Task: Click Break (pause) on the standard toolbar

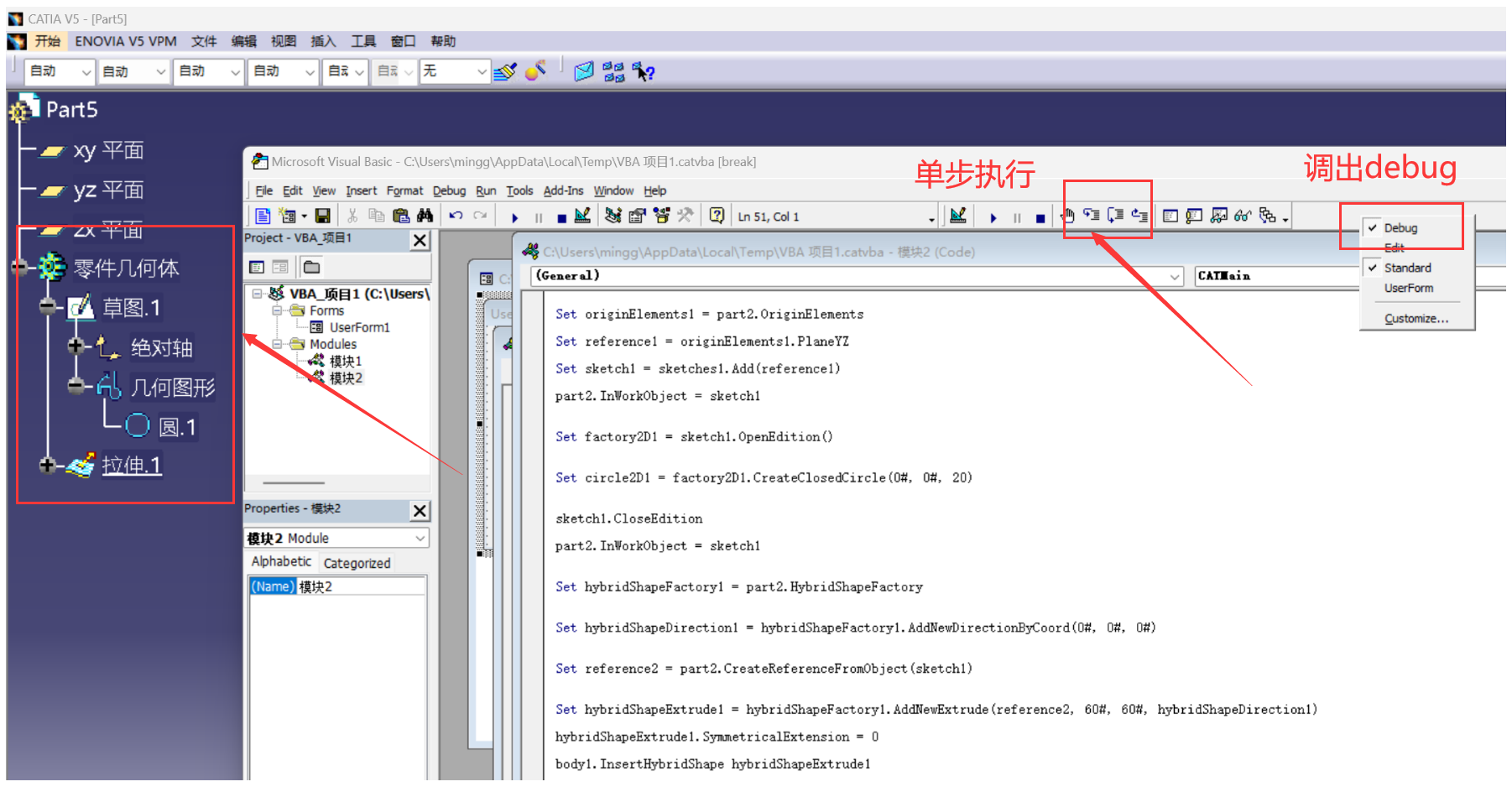Action: (x=539, y=217)
